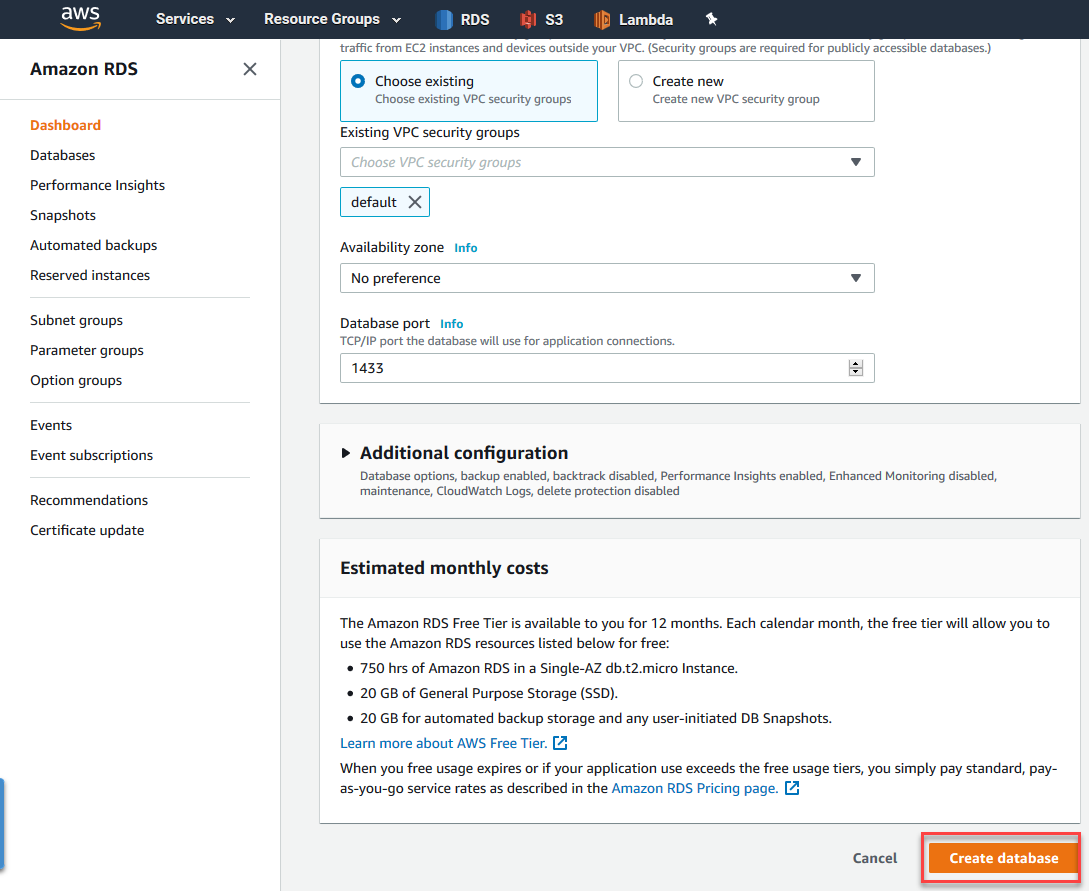Open the Availability zone dropdown
Image resolution: width=1089 pixels, height=891 pixels.
(x=607, y=278)
